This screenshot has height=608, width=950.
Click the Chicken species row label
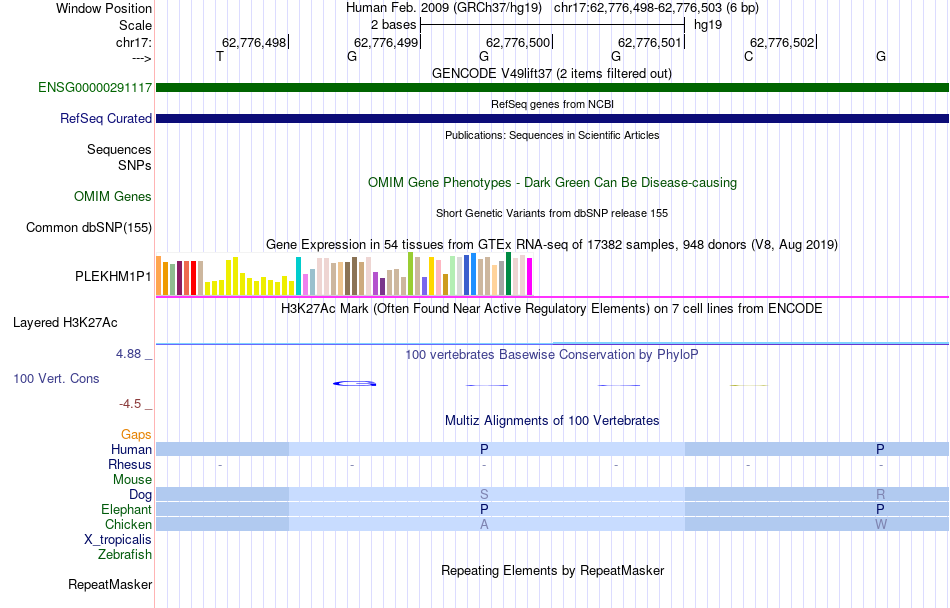(128, 524)
